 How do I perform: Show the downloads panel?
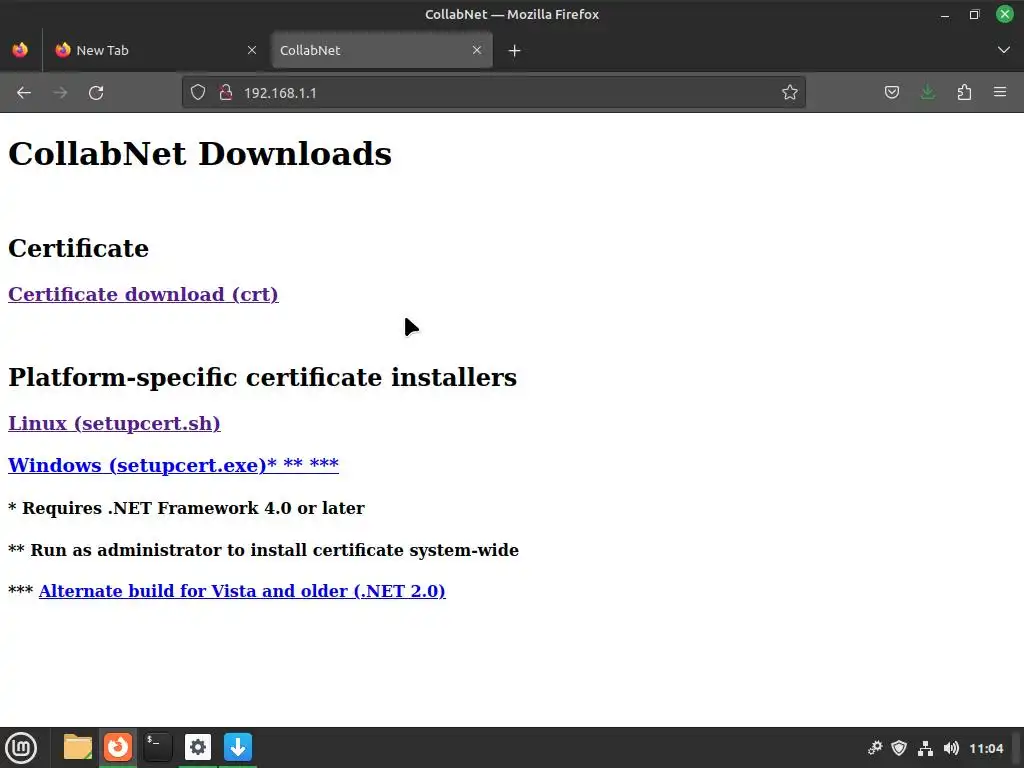coord(927,93)
